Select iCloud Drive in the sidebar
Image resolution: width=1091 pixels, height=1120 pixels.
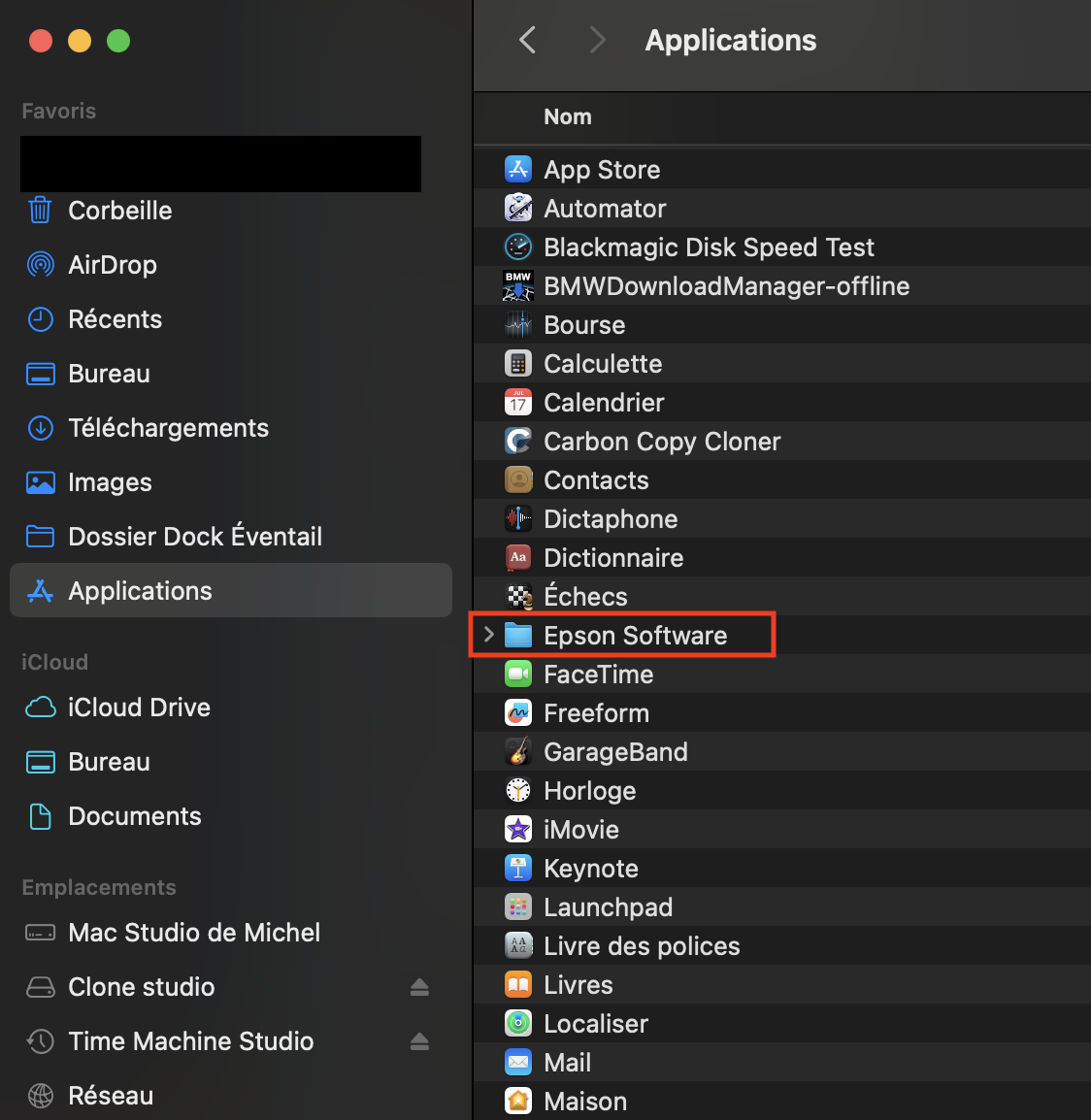[x=139, y=708]
